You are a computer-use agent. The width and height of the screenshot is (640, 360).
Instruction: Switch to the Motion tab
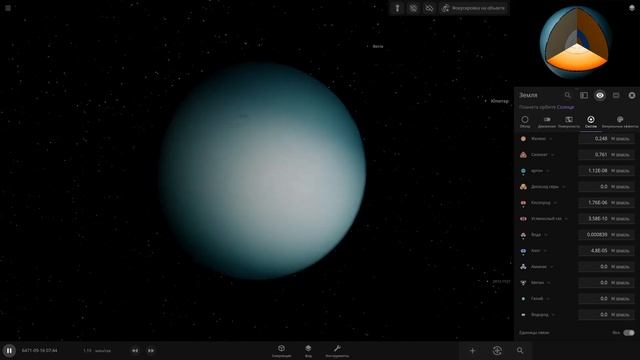(x=547, y=122)
